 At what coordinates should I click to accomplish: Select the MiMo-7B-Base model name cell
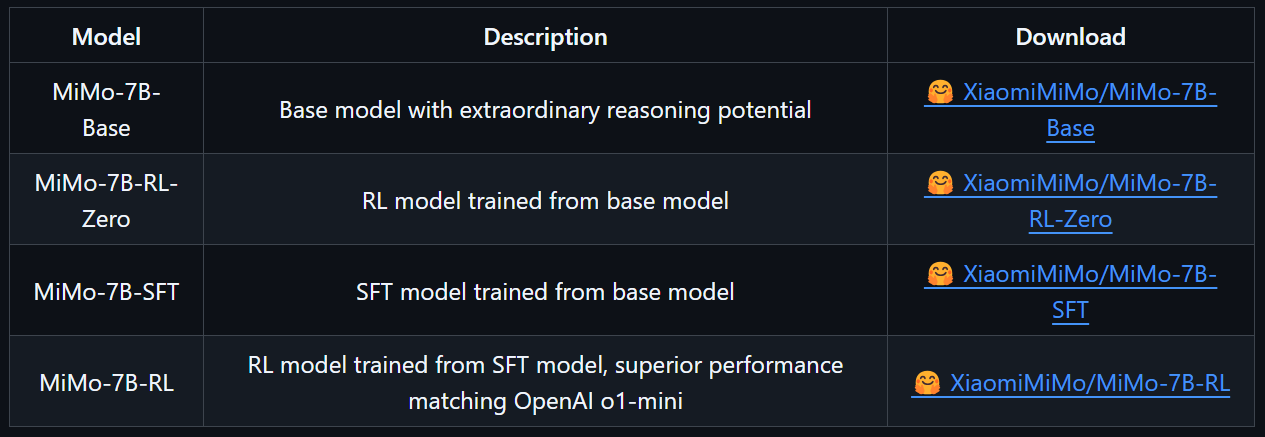(x=106, y=110)
